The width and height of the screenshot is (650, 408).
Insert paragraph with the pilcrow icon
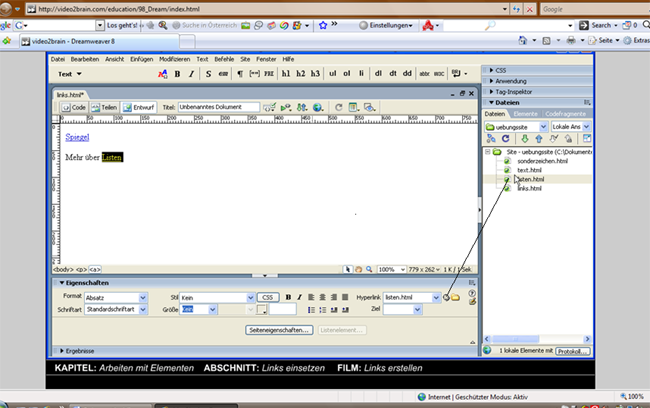(240, 74)
